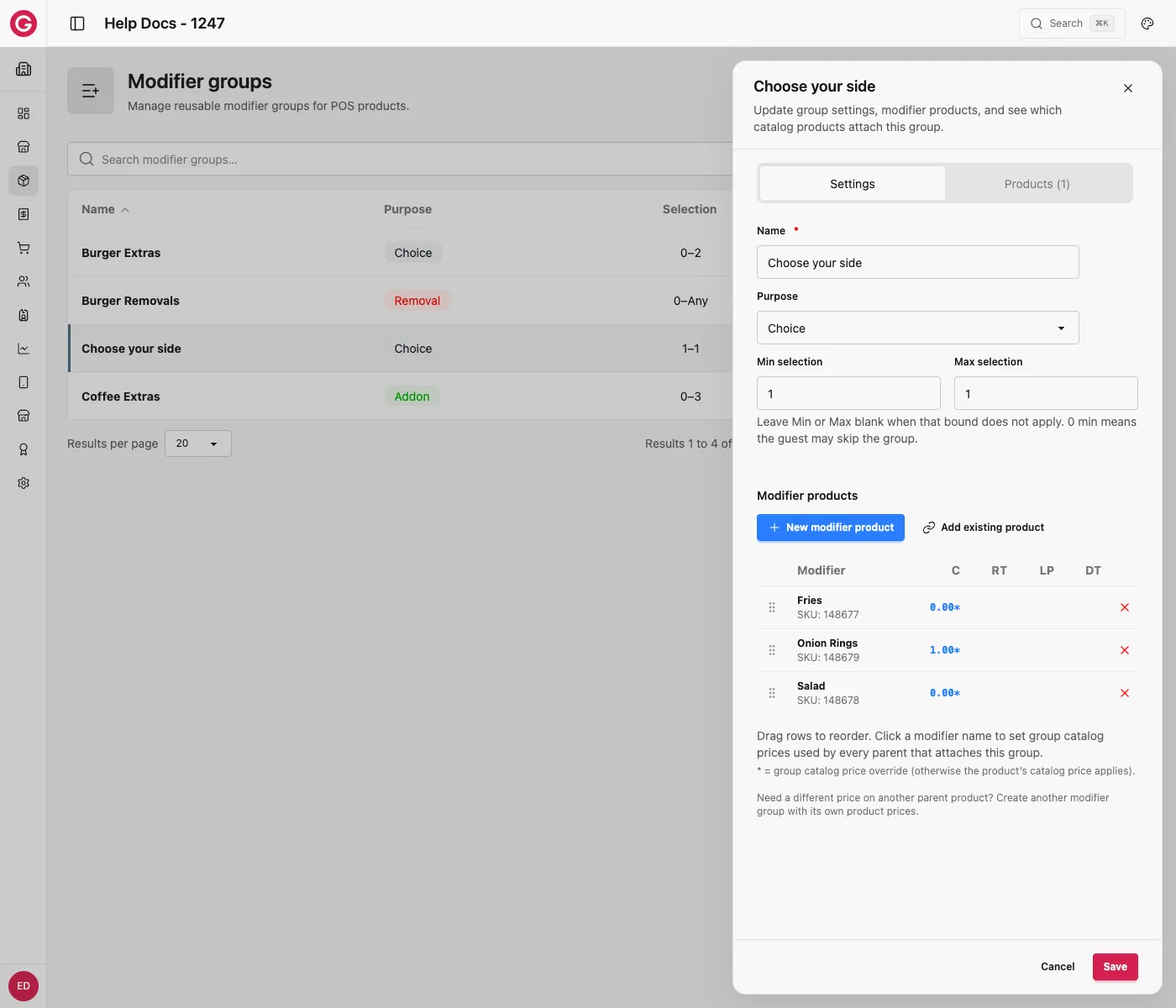Click Add existing product
1176x1008 pixels.
tap(984, 528)
